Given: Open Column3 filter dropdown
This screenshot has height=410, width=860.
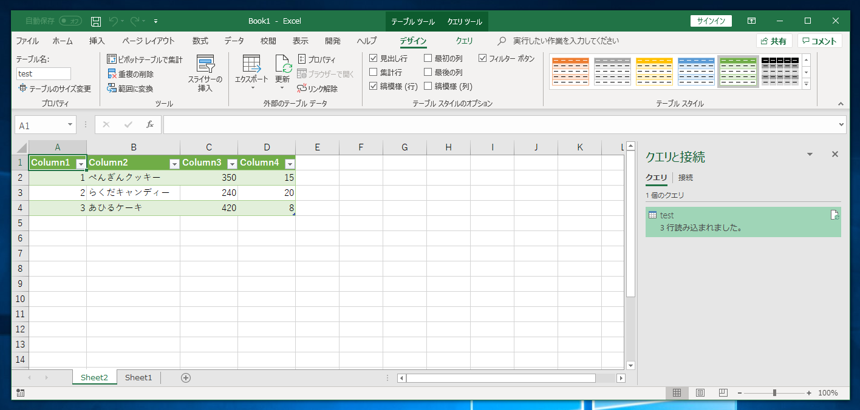Looking at the screenshot, I should point(232,163).
